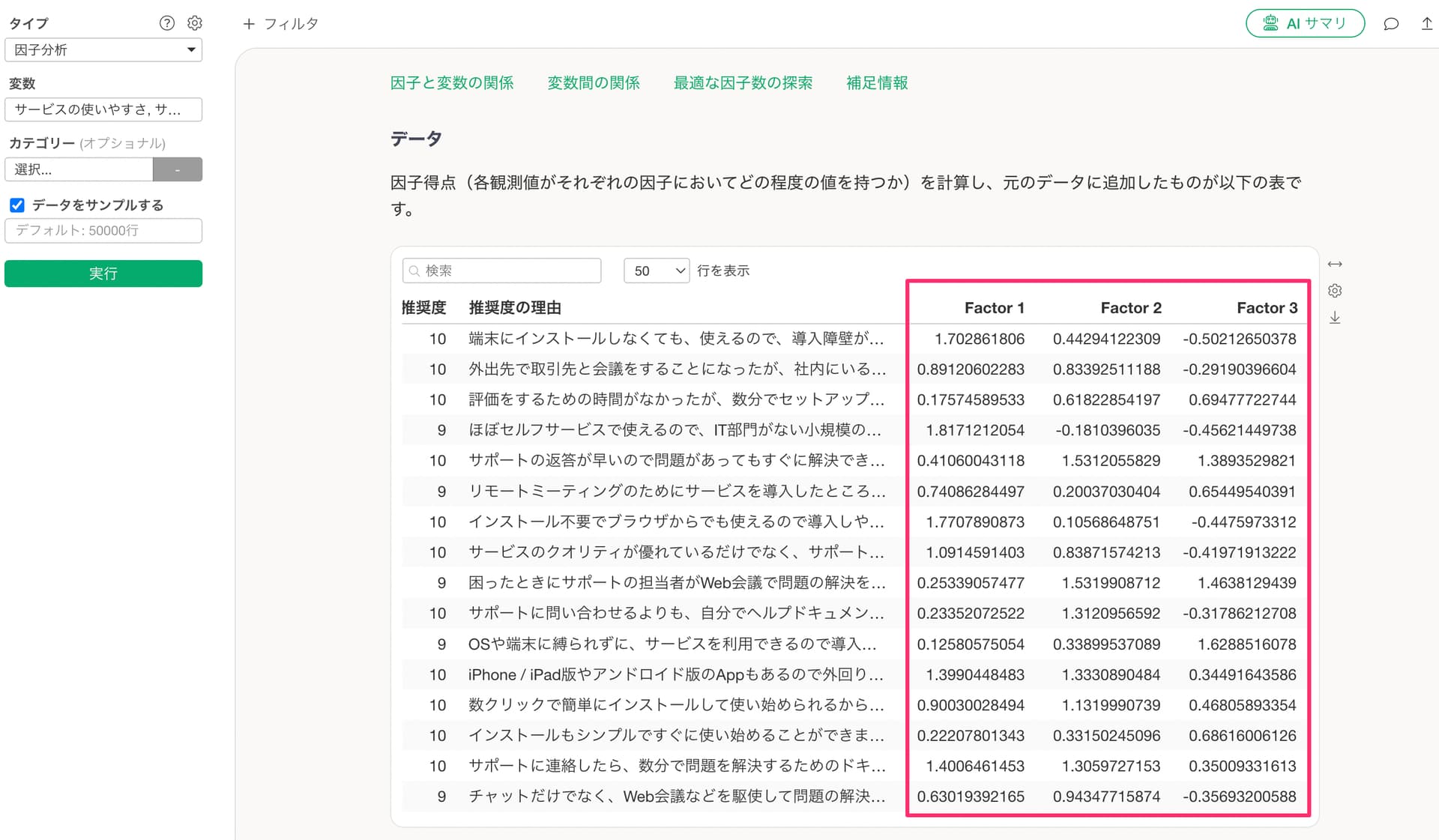Click the export upload arrow icon

coord(1426,24)
